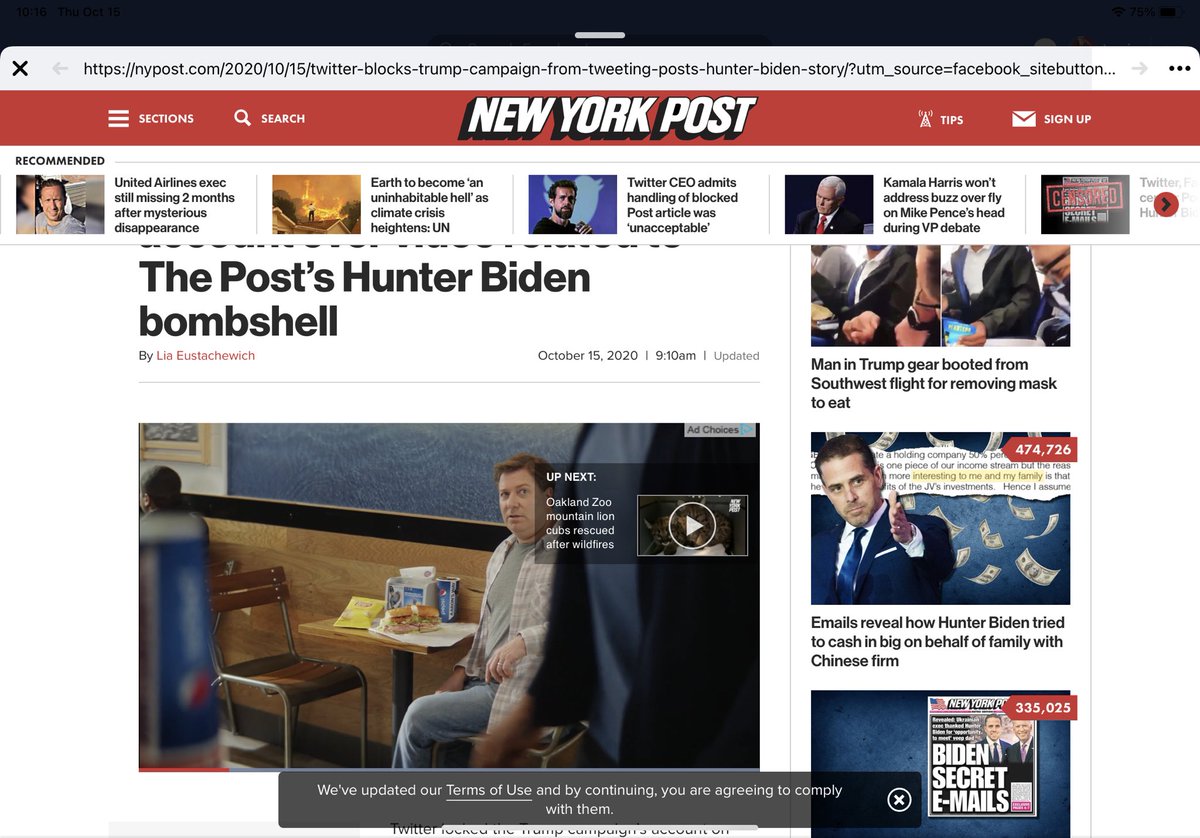The width and height of the screenshot is (1200, 838).
Task: Tap the nypost.com URL address text
Action: (599, 69)
